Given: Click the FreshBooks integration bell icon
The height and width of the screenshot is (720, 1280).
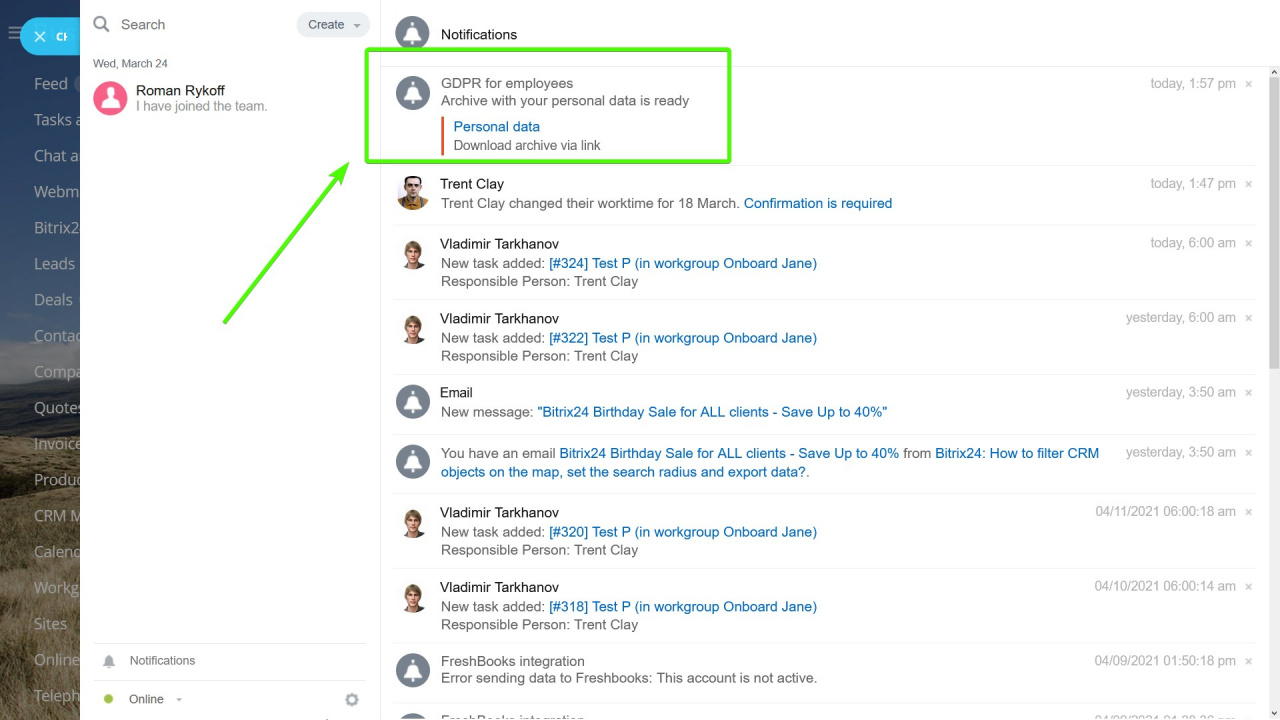Looking at the screenshot, I should pos(412,670).
